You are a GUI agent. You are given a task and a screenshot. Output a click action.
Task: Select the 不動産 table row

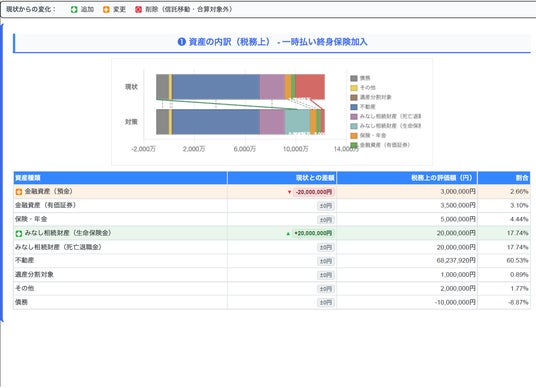272,261
